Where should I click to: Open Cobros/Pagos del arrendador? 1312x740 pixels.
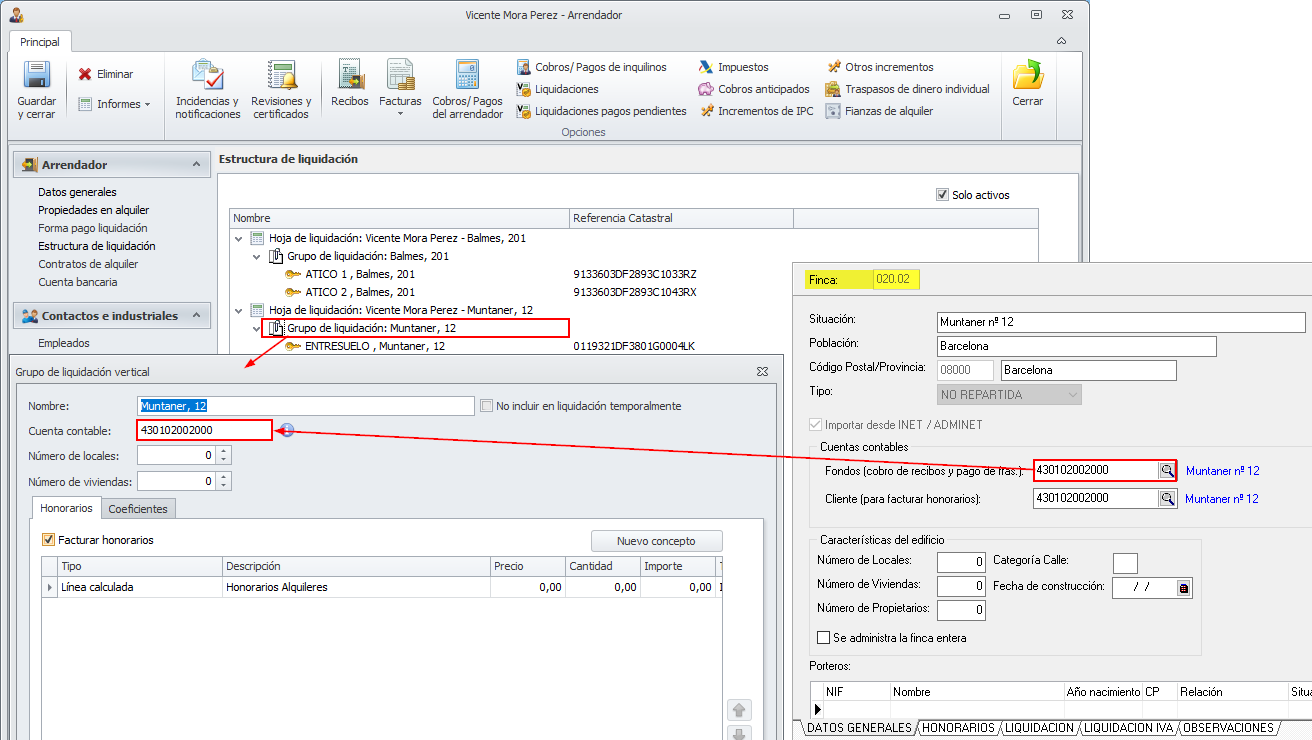point(467,77)
